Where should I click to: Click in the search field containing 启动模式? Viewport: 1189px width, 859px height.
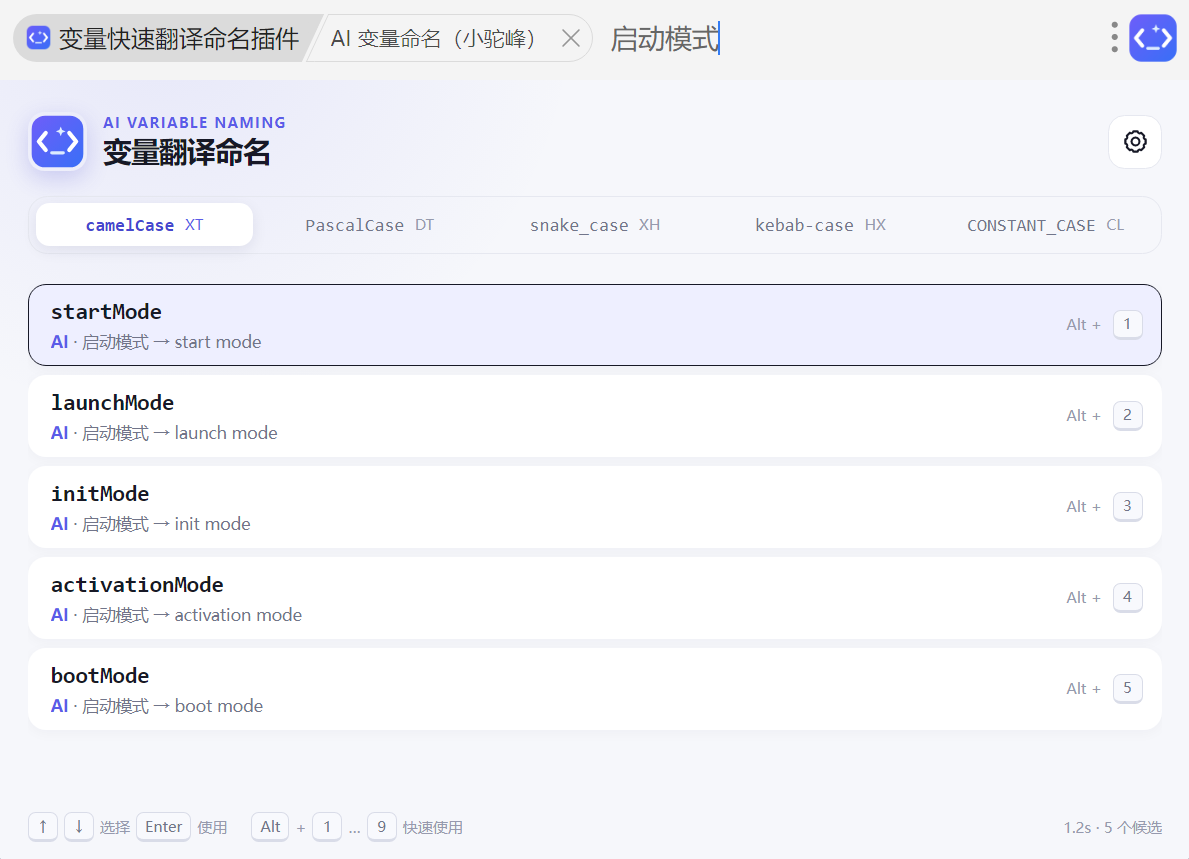point(849,38)
